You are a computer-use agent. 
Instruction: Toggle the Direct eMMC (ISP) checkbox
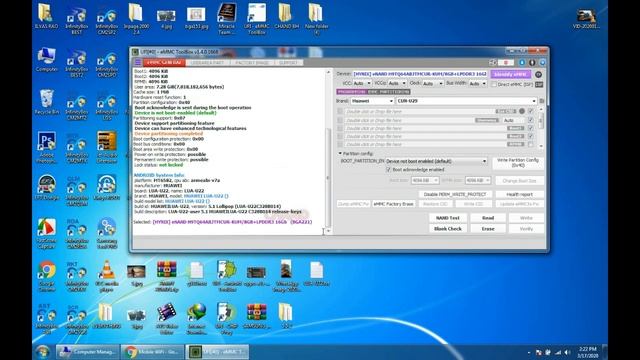[x=494, y=84]
